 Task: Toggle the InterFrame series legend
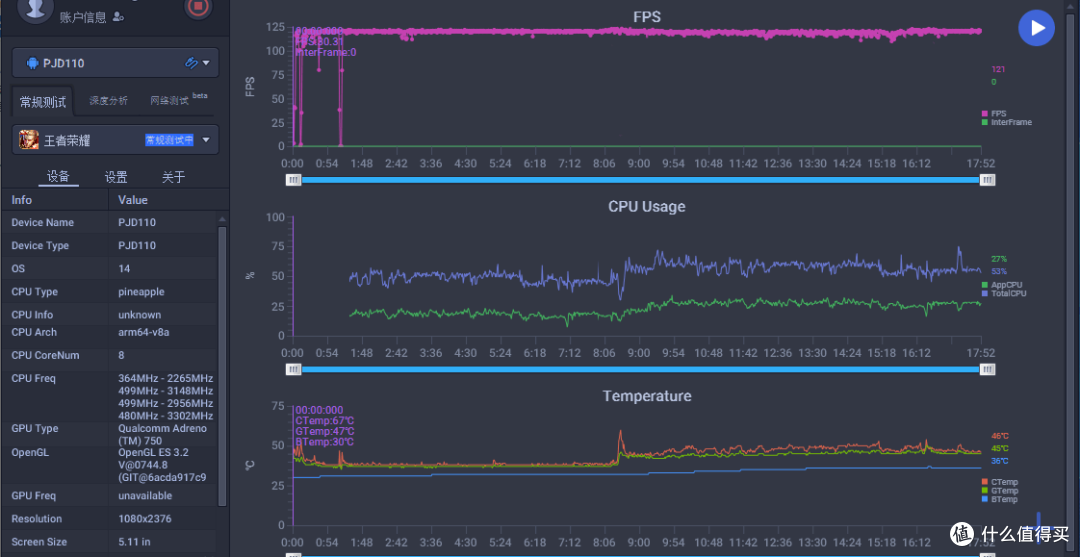click(1006, 123)
